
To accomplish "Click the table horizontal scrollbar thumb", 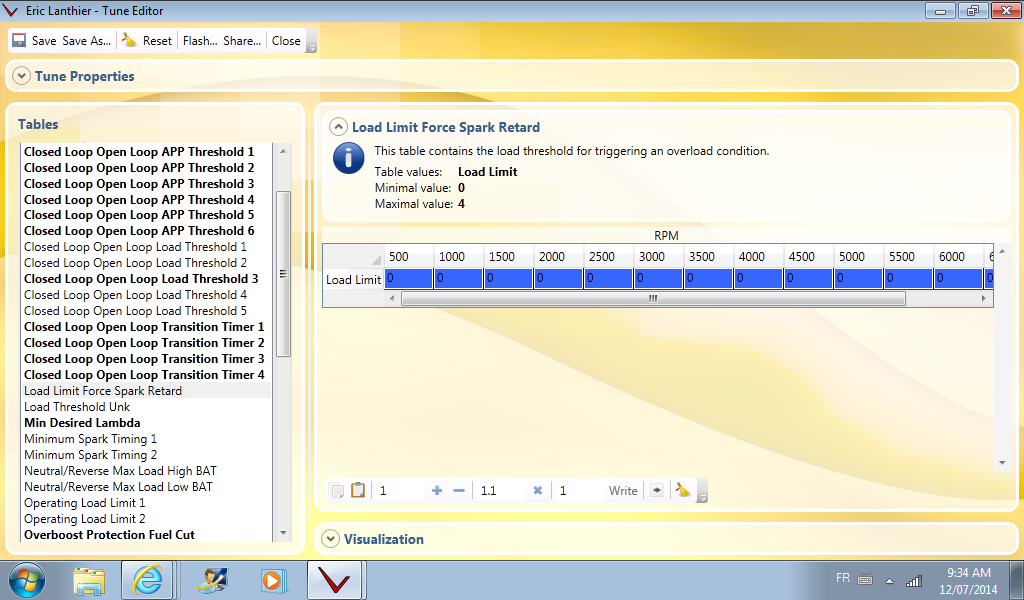I will pos(653,298).
